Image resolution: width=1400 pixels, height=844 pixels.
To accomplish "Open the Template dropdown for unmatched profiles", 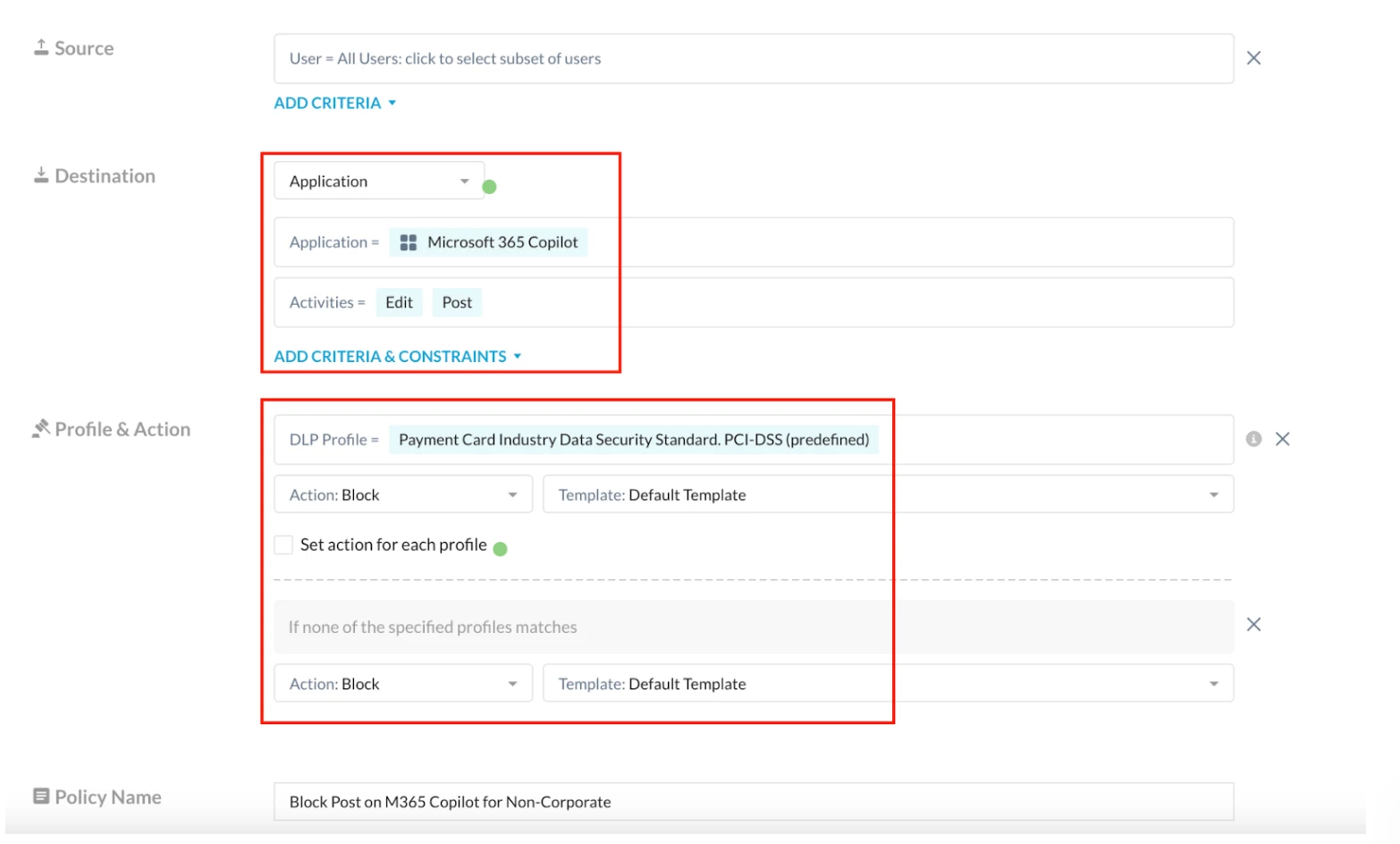I will (888, 683).
